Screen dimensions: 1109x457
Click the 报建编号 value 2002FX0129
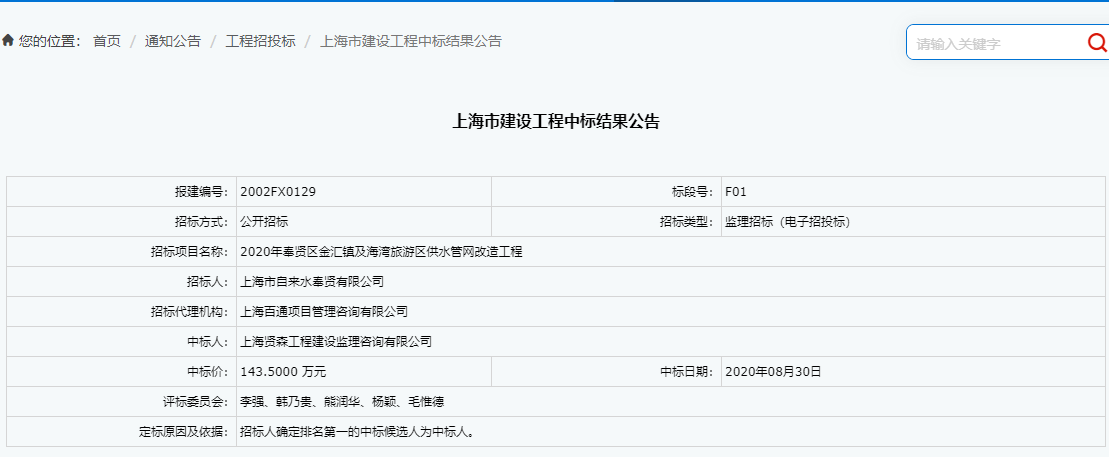(x=278, y=191)
